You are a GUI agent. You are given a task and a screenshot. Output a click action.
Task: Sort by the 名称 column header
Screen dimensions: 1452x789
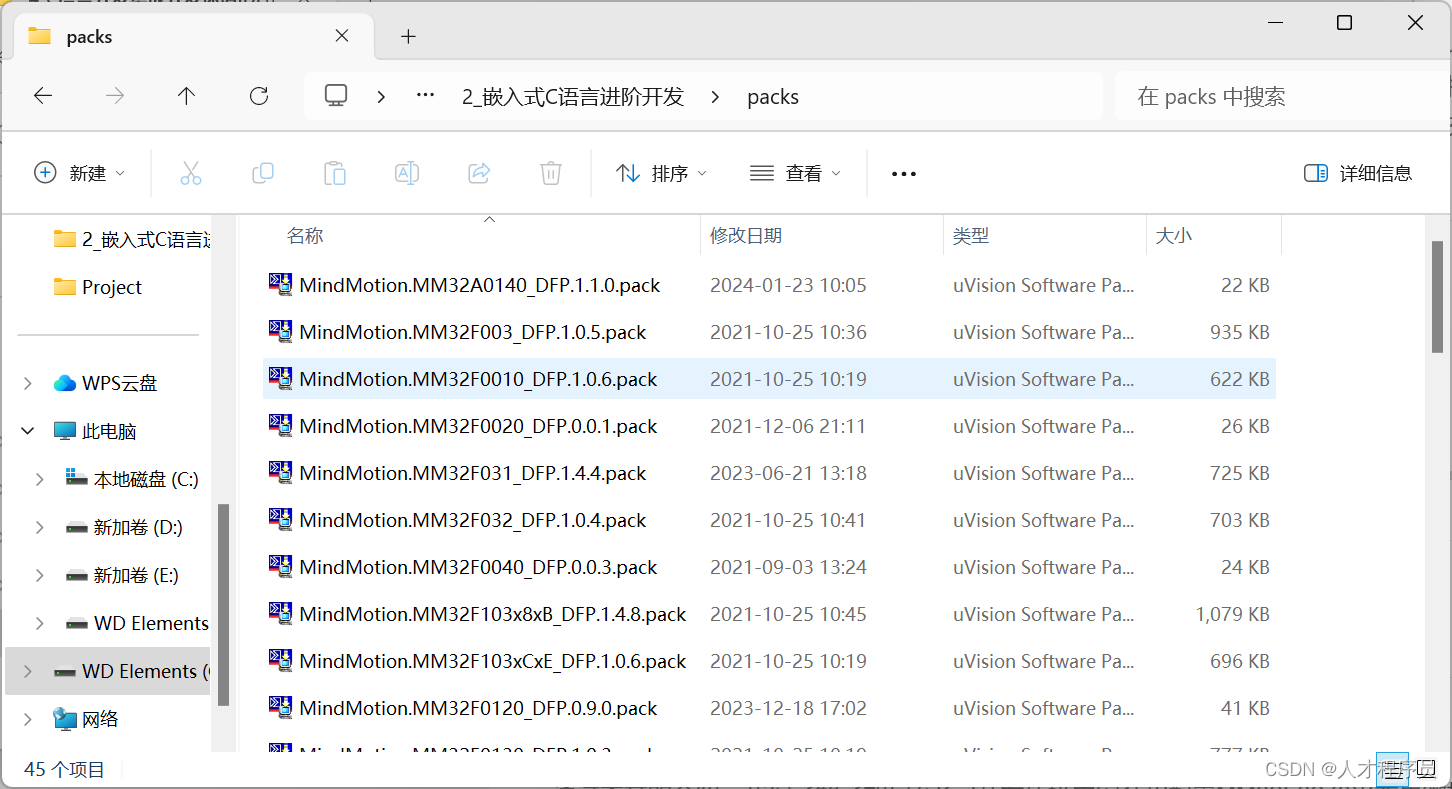click(x=305, y=236)
